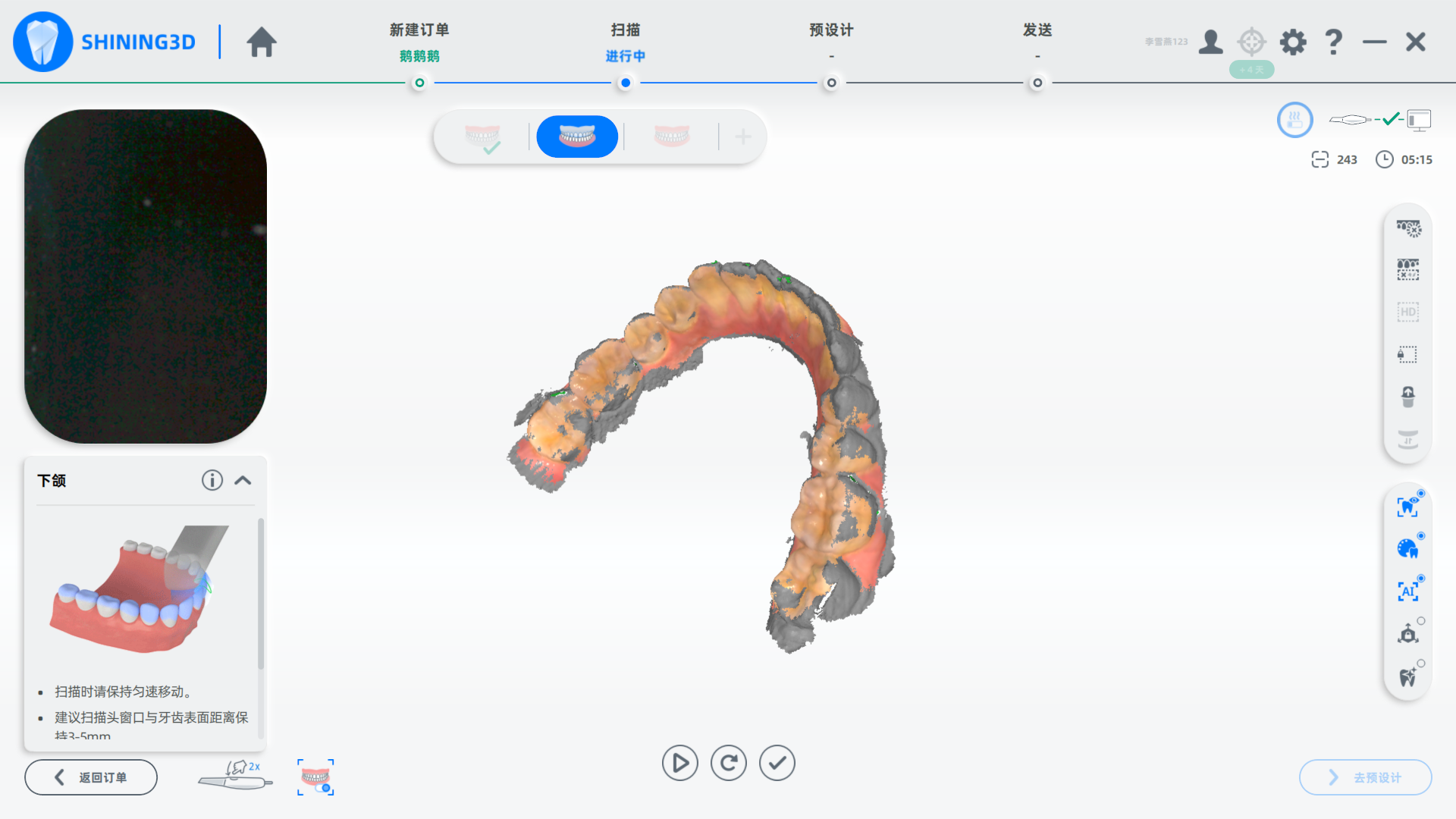Click the redo scan circular arrow
This screenshot has width=1456, height=819.
click(728, 763)
